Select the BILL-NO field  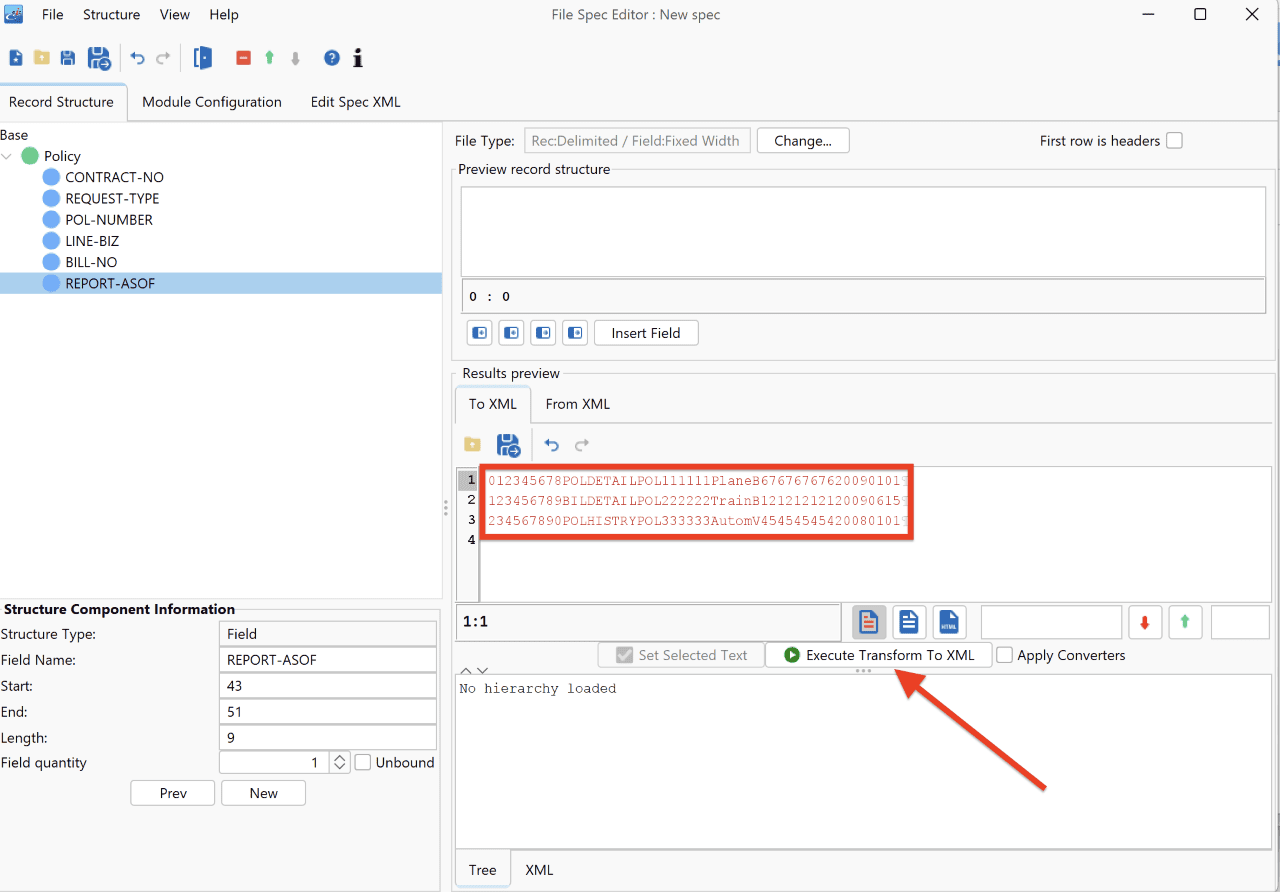coord(91,262)
